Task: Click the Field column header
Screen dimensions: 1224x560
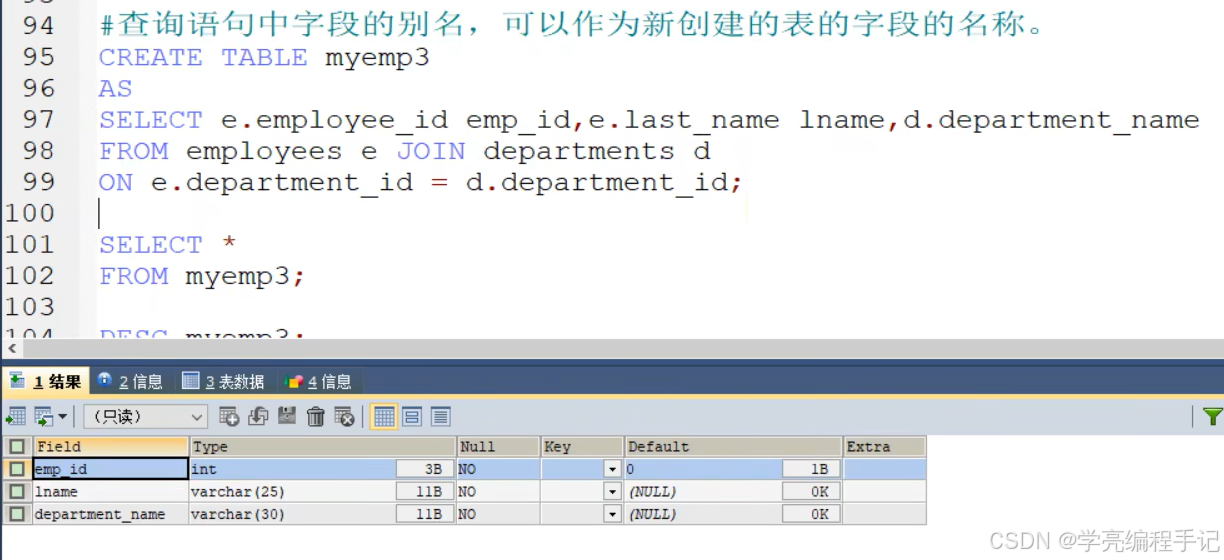Action: tap(111, 447)
